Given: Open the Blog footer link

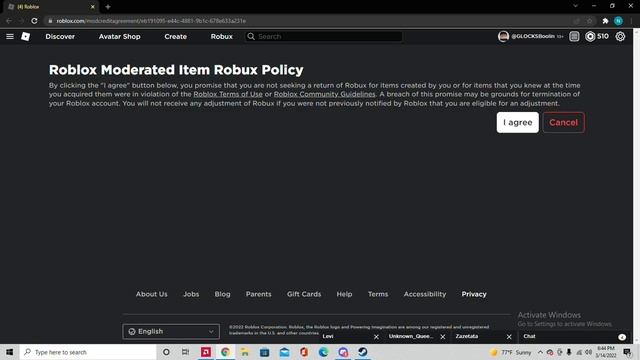Looking at the screenshot, I should [x=222, y=294].
